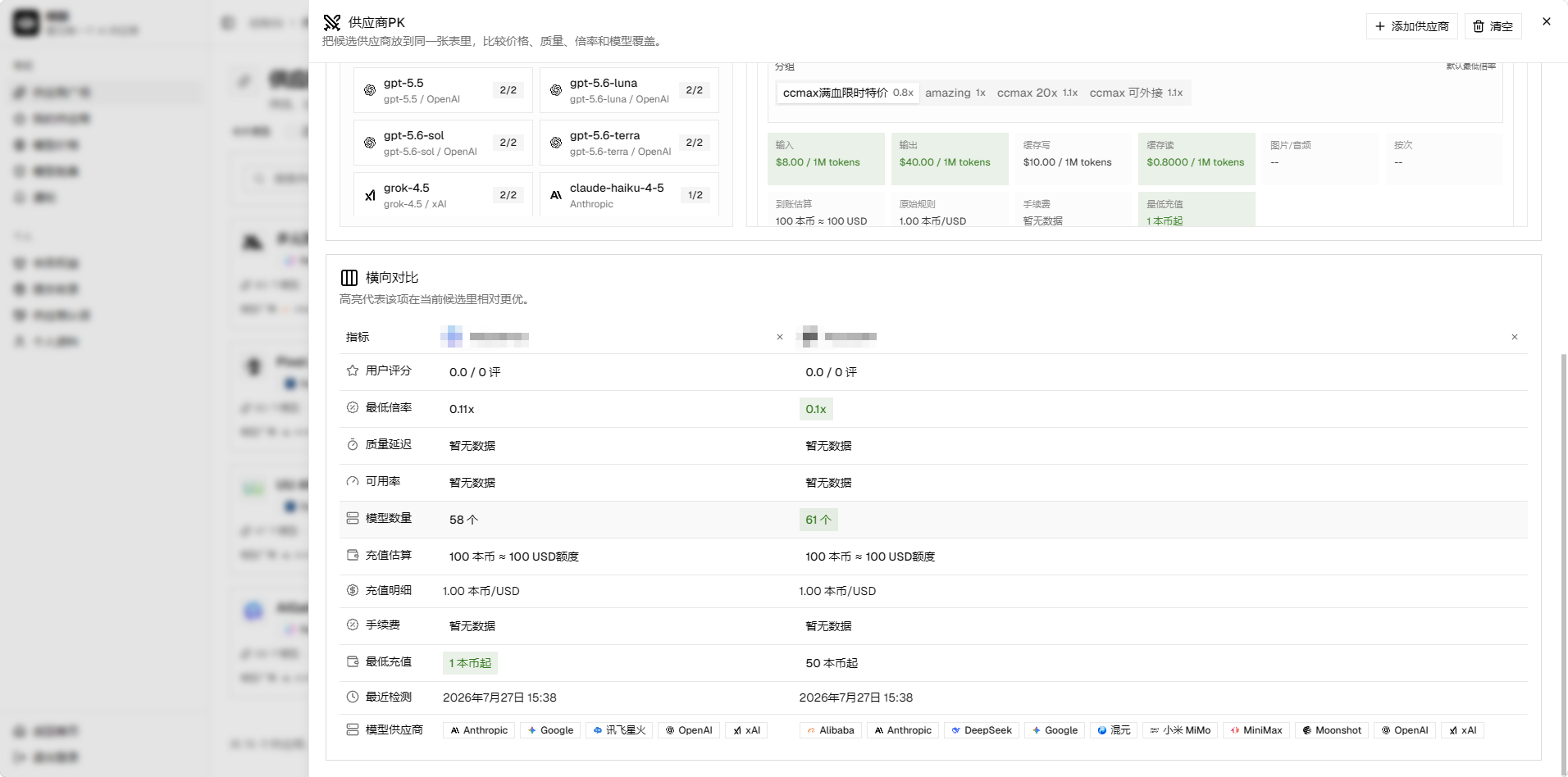
Task: Click the highlighted 61 个 model count
Action: pyautogui.click(x=818, y=520)
